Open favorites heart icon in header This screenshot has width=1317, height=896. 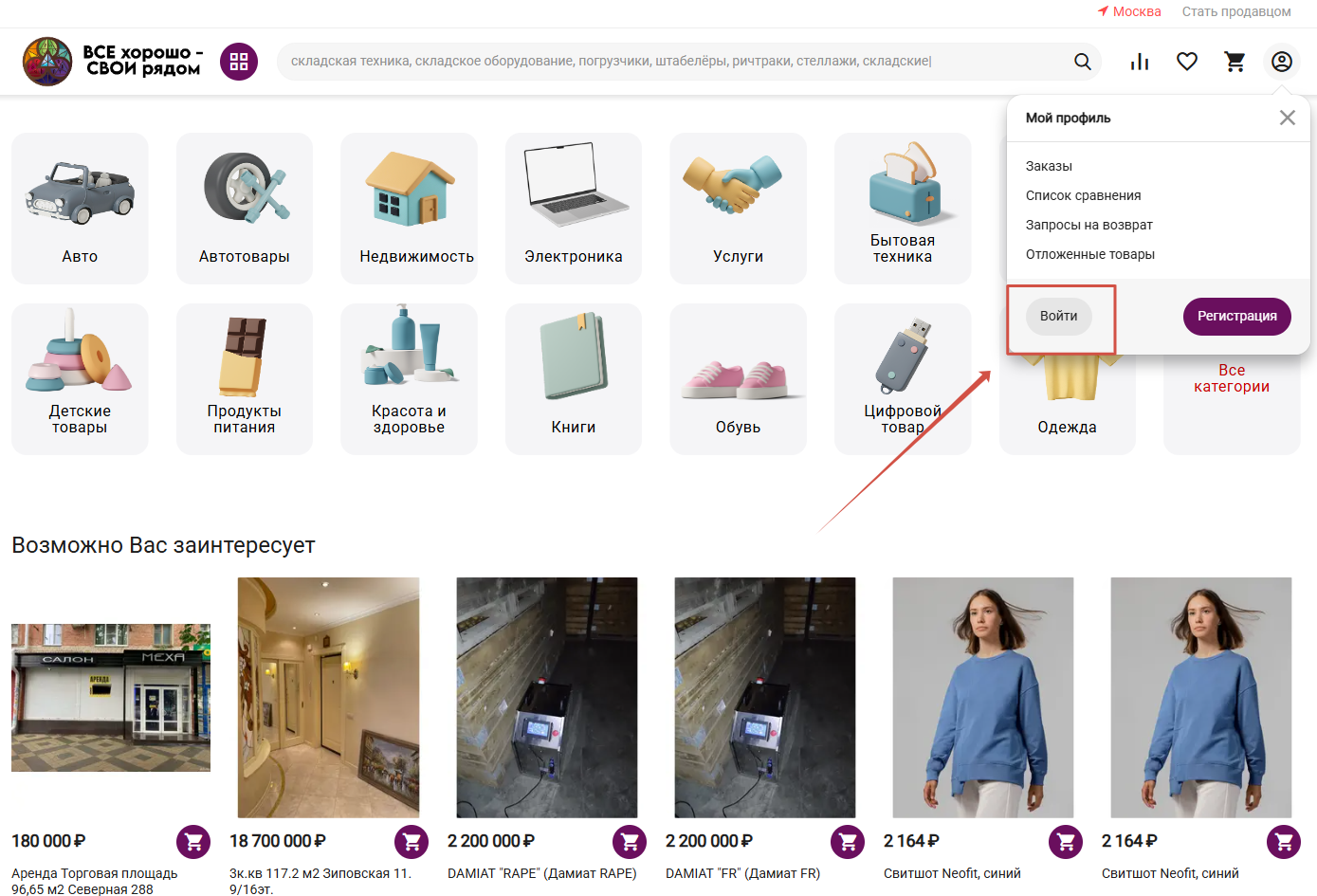point(1187,62)
